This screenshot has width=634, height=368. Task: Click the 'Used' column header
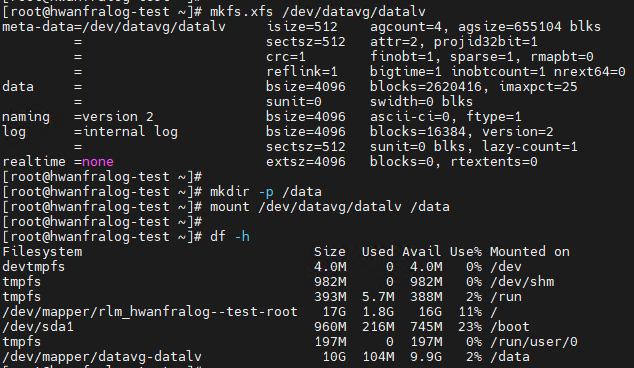tap(378, 252)
